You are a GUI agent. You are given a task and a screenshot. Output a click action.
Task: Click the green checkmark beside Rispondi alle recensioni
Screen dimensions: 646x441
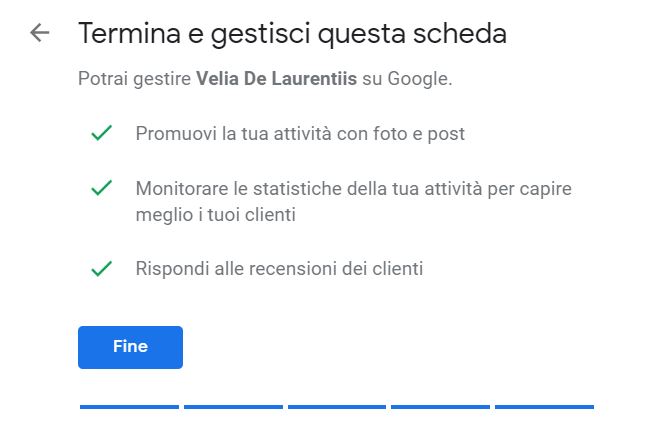101,268
